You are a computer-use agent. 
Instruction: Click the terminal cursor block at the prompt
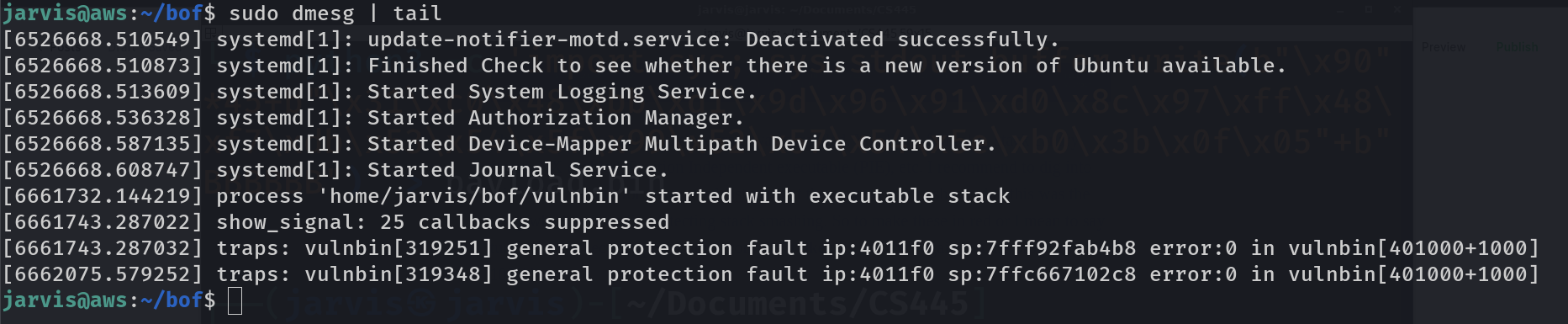click(235, 300)
